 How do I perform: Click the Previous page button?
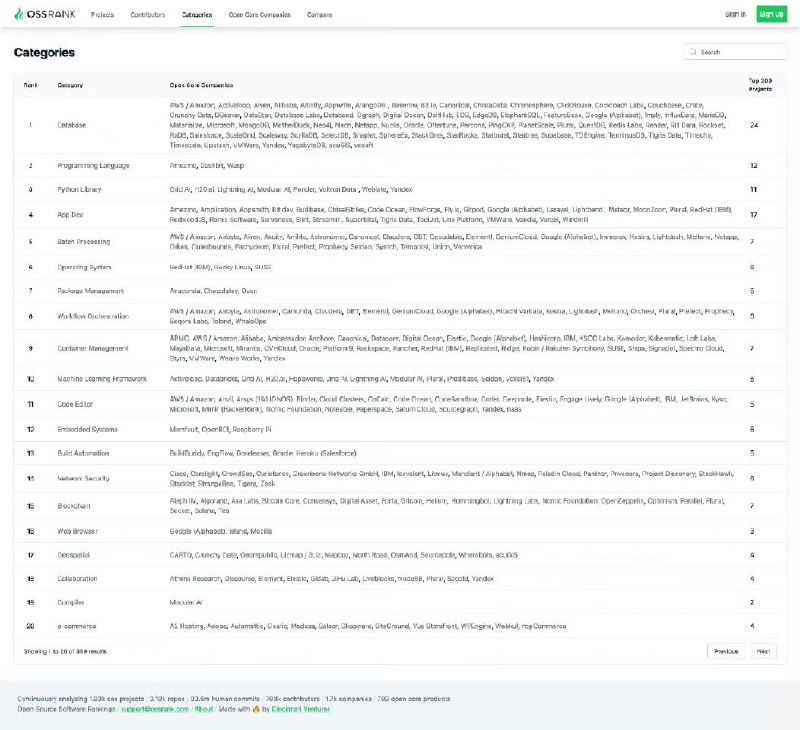(x=725, y=651)
